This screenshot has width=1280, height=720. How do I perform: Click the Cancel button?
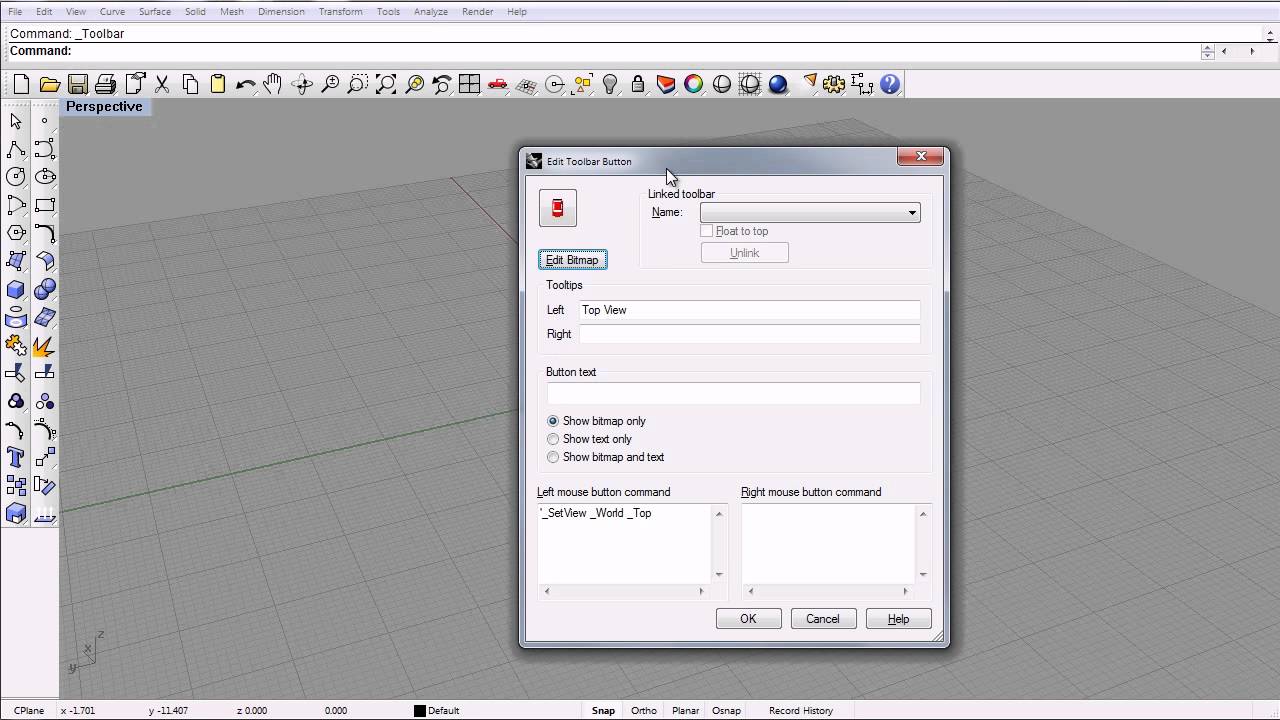[x=823, y=619]
